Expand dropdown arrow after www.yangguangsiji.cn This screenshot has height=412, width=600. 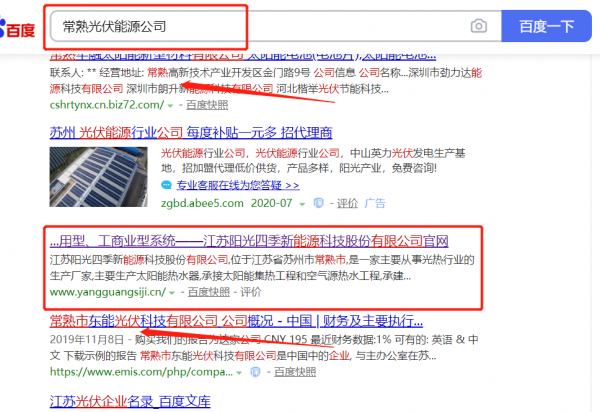click(x=172, y=293)
